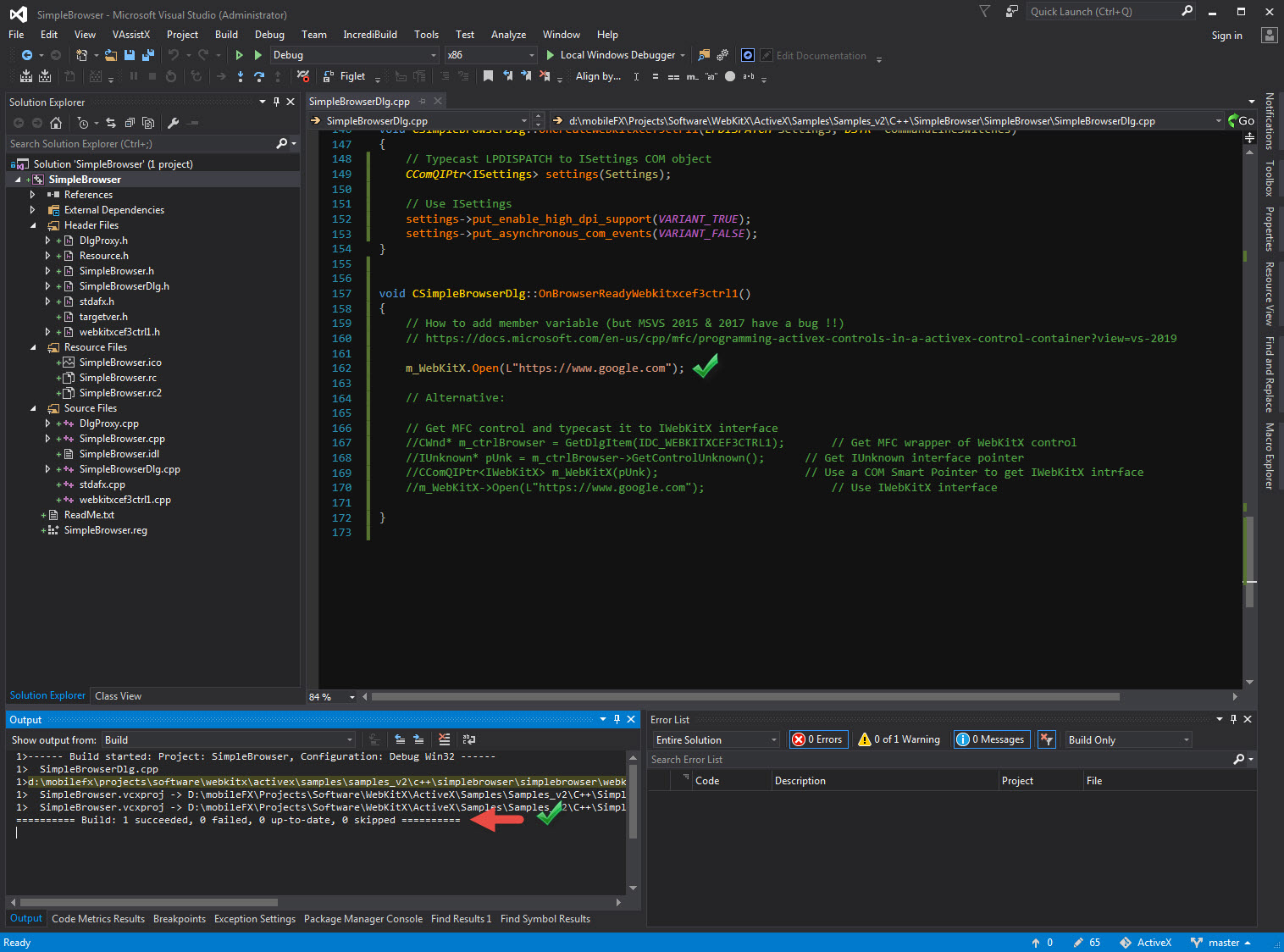Click the Open File folder icon
The width and height of the screenshot is (1284, 952).
110,55
